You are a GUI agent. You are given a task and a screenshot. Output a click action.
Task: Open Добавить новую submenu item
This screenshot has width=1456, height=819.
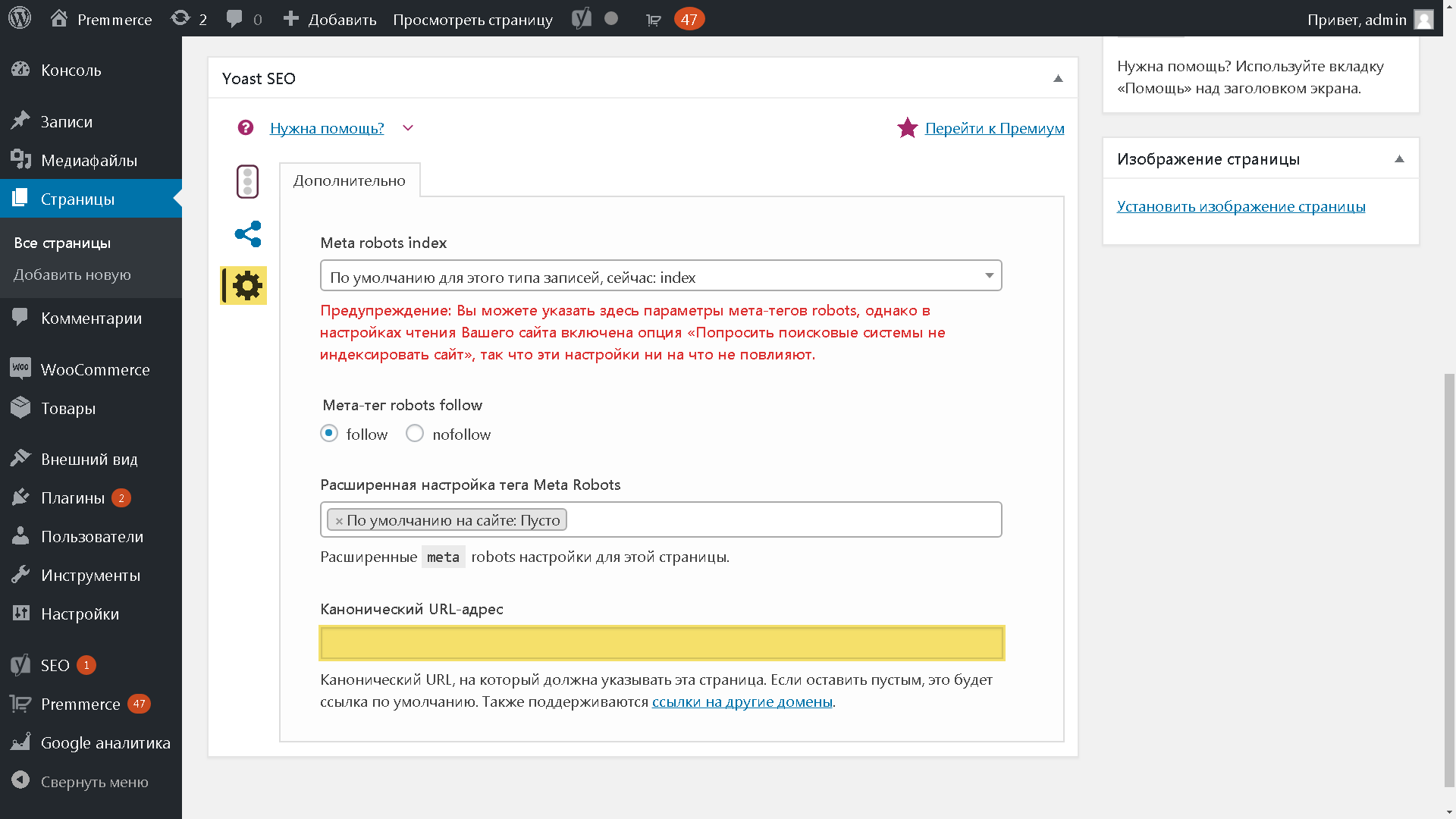click(72, 275)
